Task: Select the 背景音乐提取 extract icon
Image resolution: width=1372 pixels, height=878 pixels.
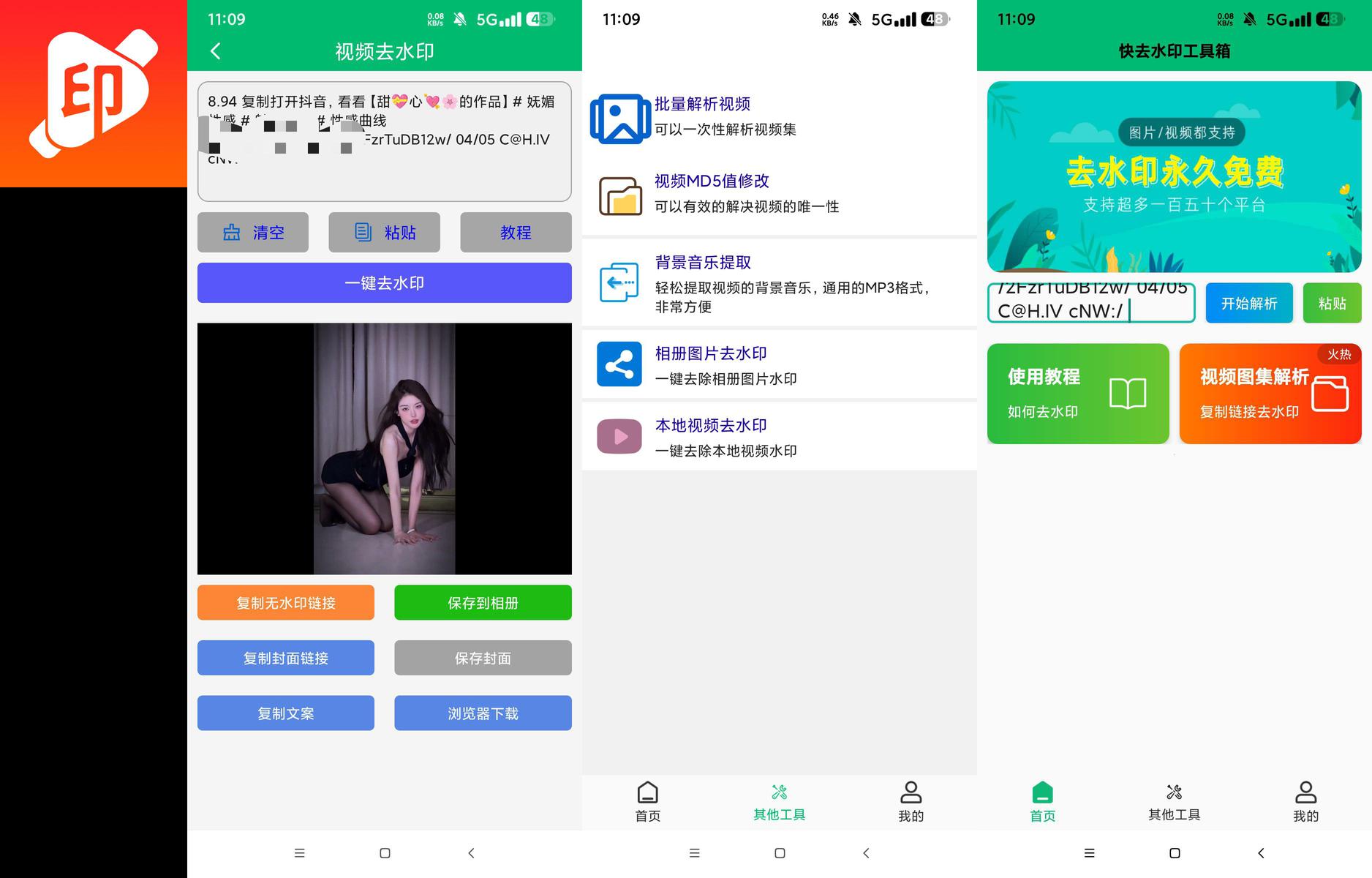Action: coord(619,282)
